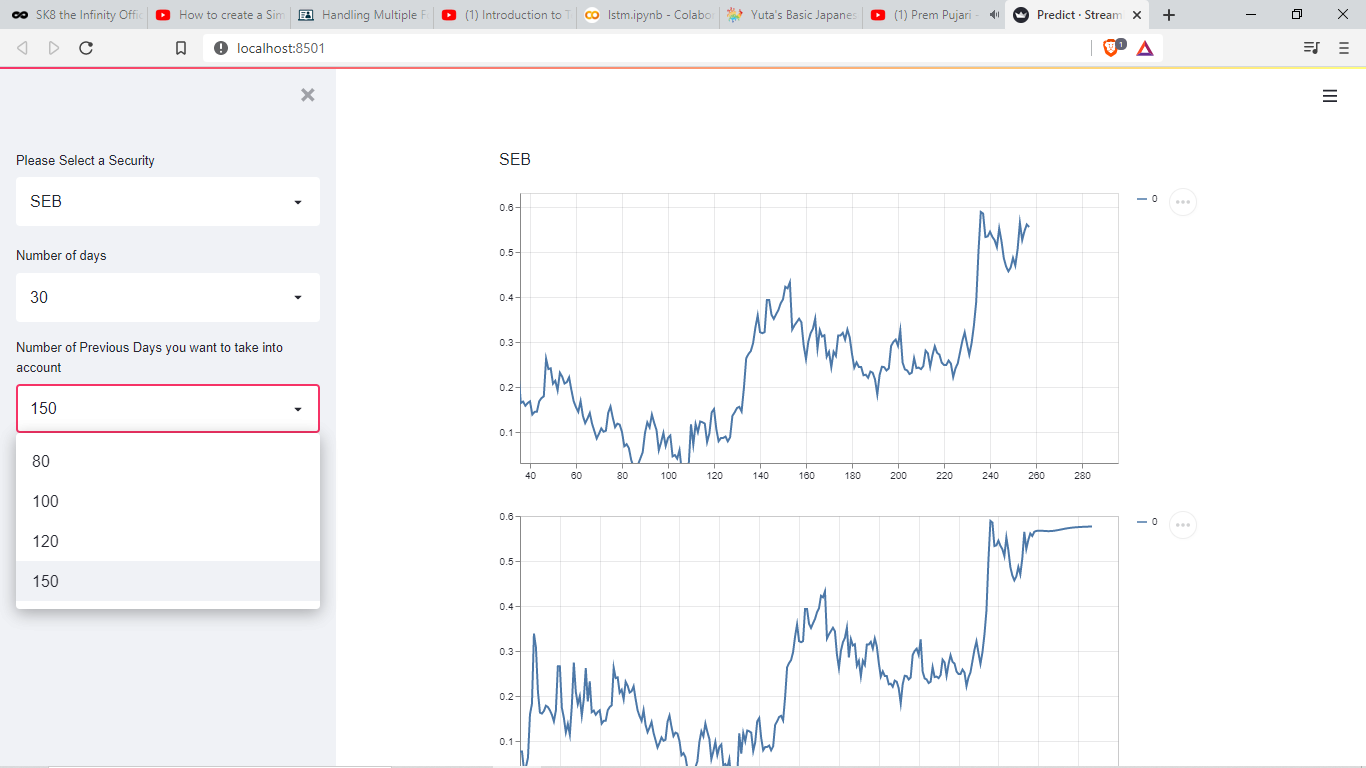The image size is (1366, 768).
Task: Click the lstm.ipynb Colab tab favicon
Action: [592, 15]
